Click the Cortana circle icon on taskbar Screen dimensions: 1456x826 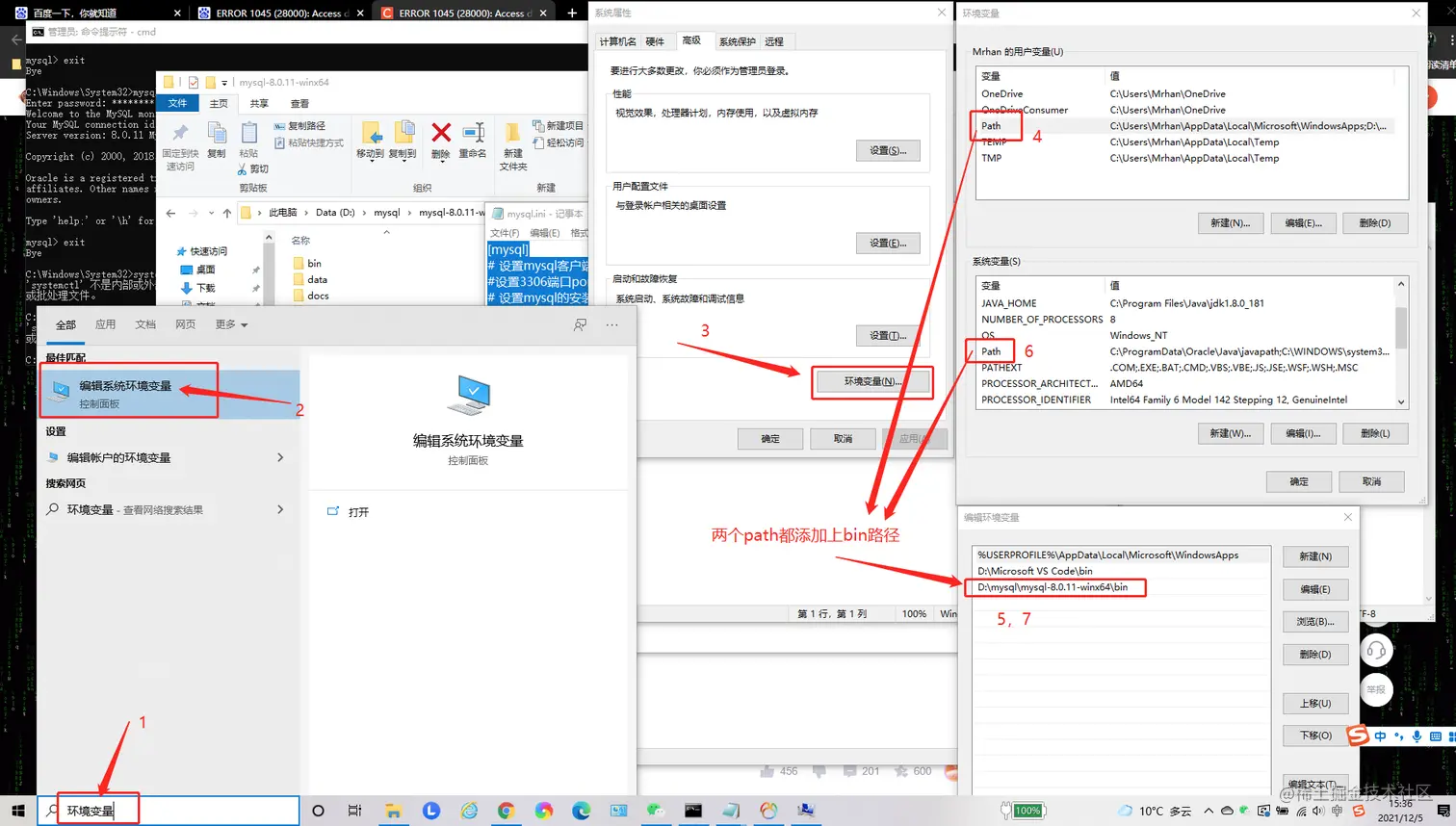point(318,811)
